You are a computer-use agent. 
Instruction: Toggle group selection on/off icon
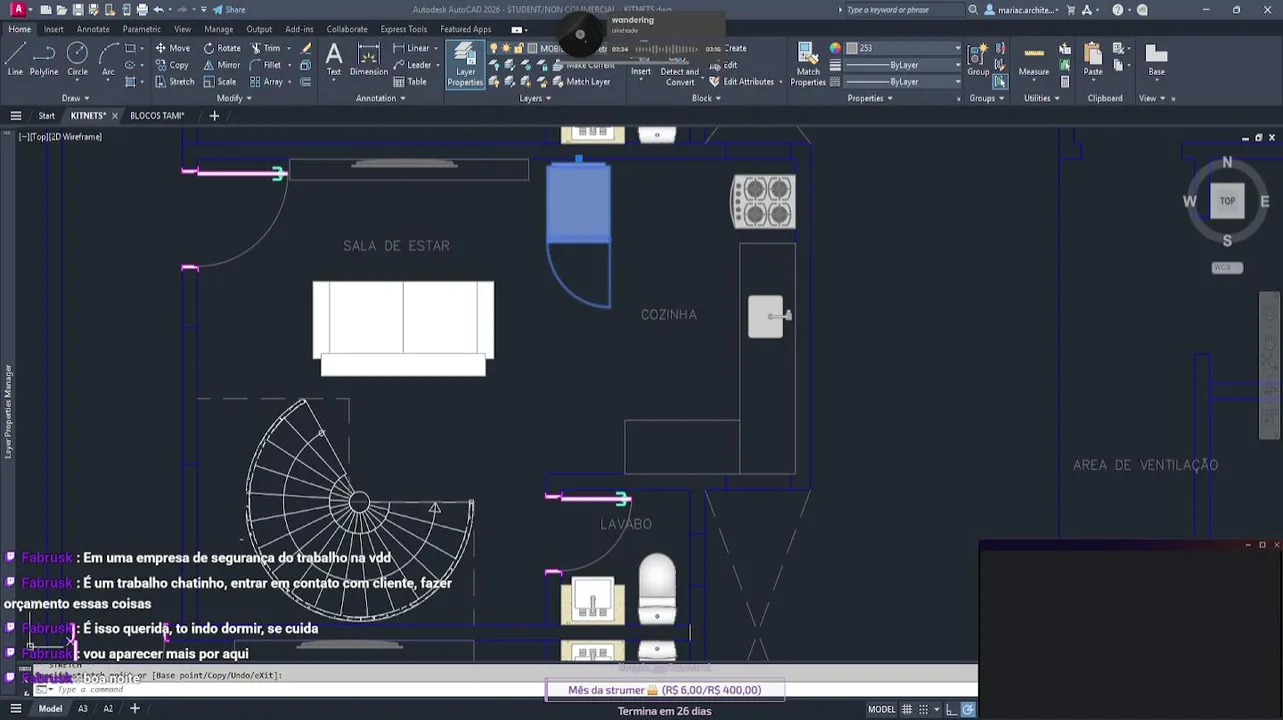point(1000,82)
